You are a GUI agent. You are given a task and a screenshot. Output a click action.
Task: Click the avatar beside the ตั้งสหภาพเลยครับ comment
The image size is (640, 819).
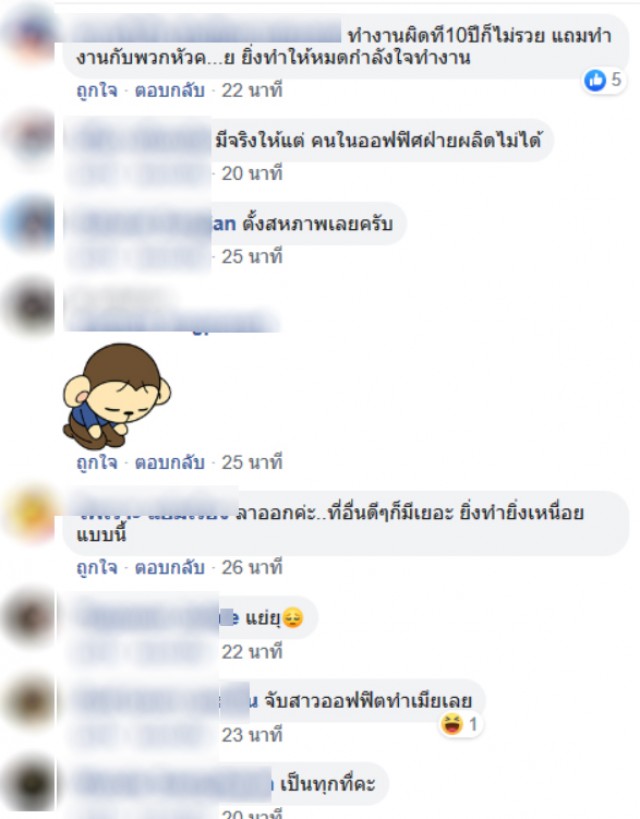point(29,223)
